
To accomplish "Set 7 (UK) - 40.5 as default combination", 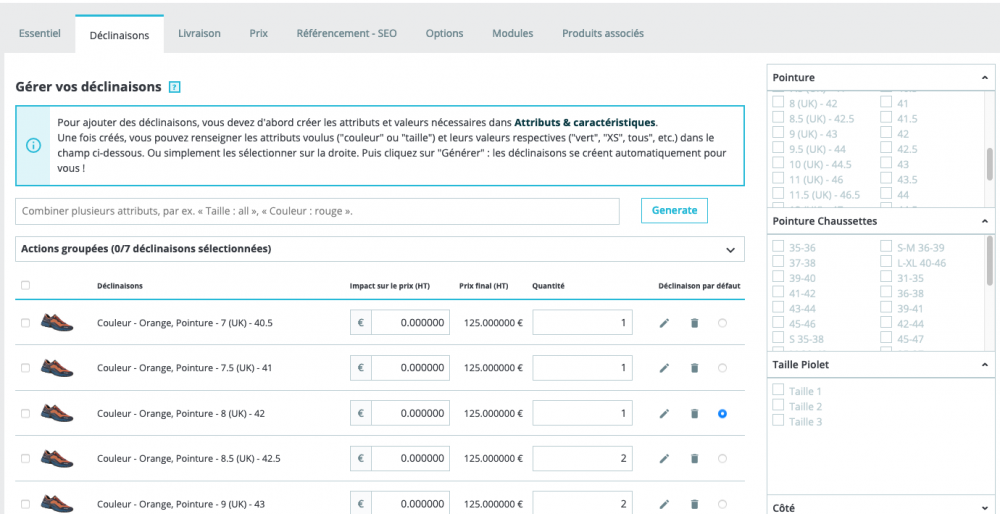I will click(x=722, y=323).
